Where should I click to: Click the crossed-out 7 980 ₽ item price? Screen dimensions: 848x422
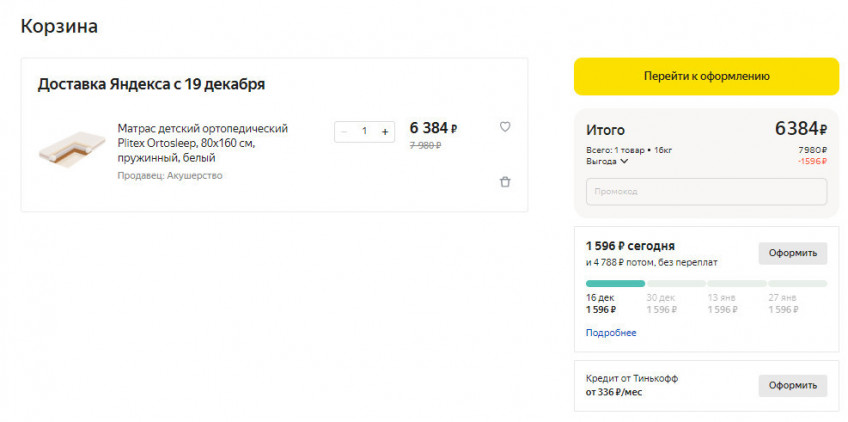tap(425, 146)
